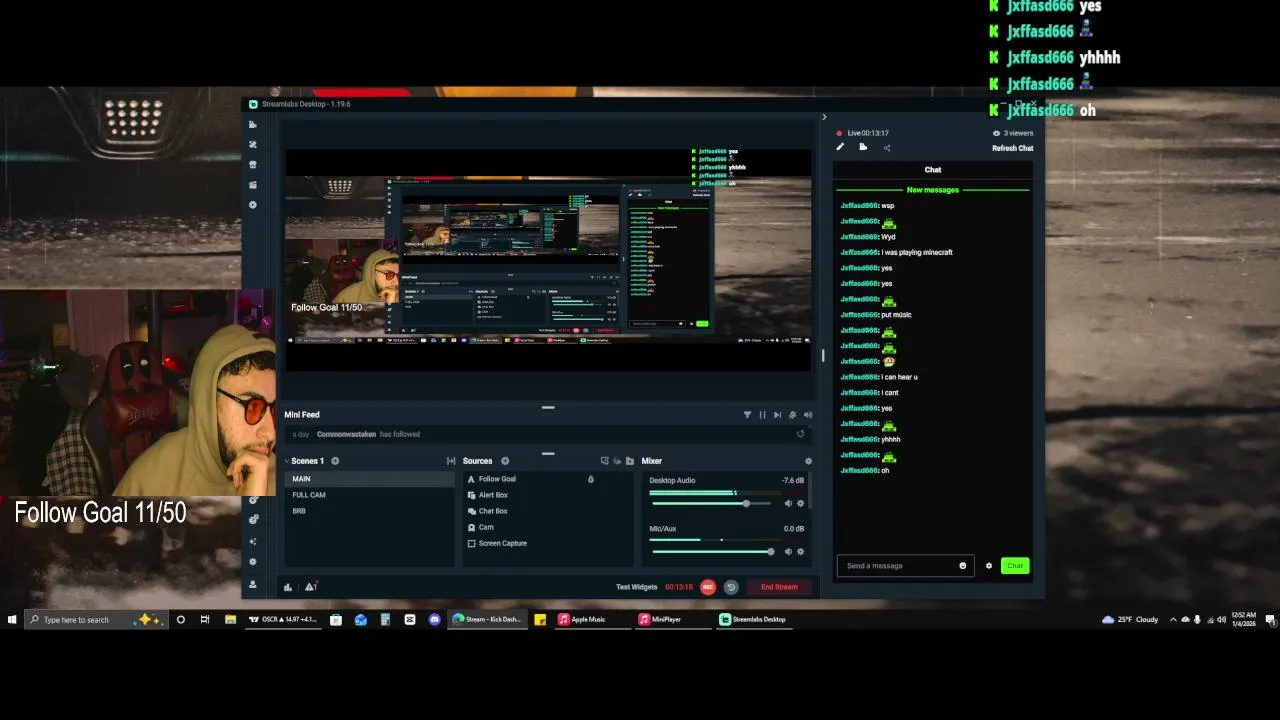Start recording with REC button
This screenshot has width=1280, height=720.
click(x=708, y=587)
